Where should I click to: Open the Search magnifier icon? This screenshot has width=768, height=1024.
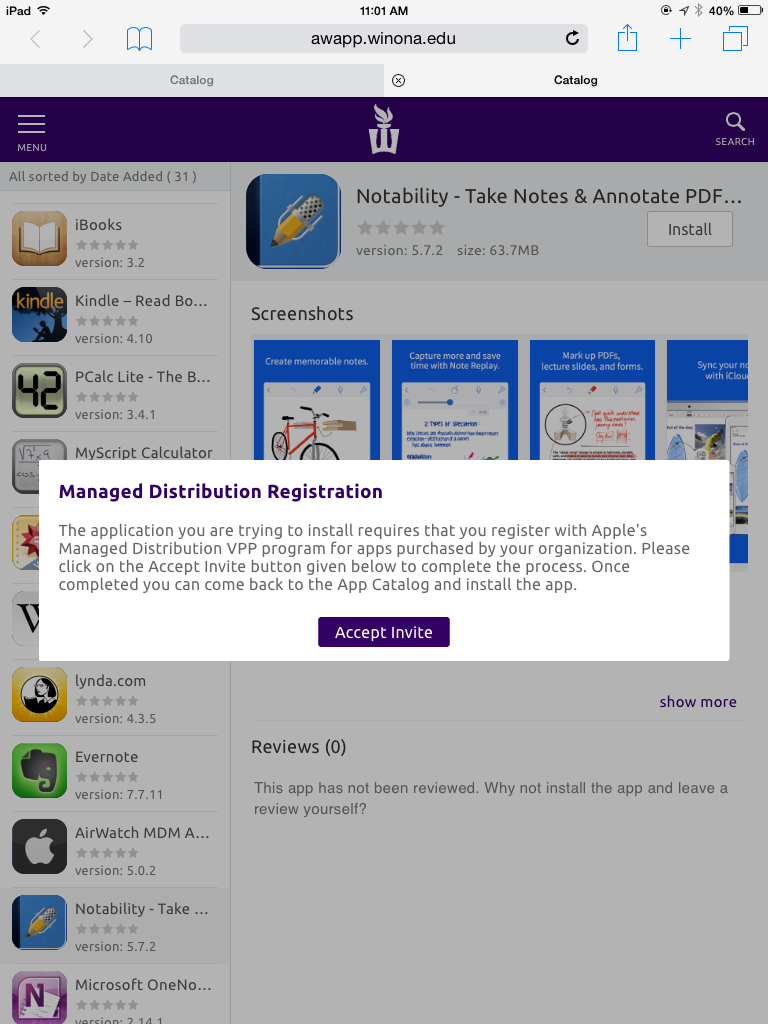click(735, 129)
